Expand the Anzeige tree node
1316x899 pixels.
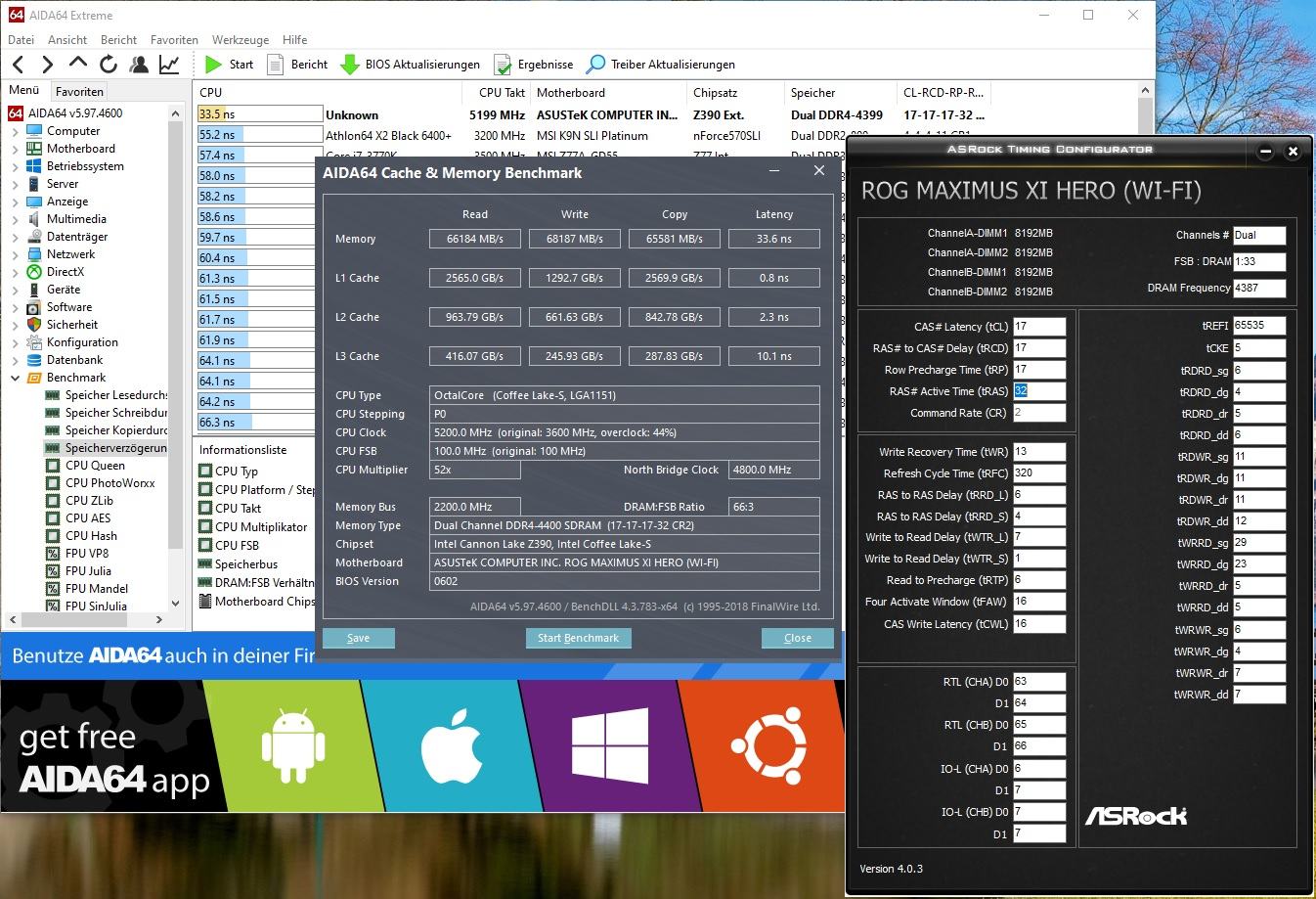[15, 202]
